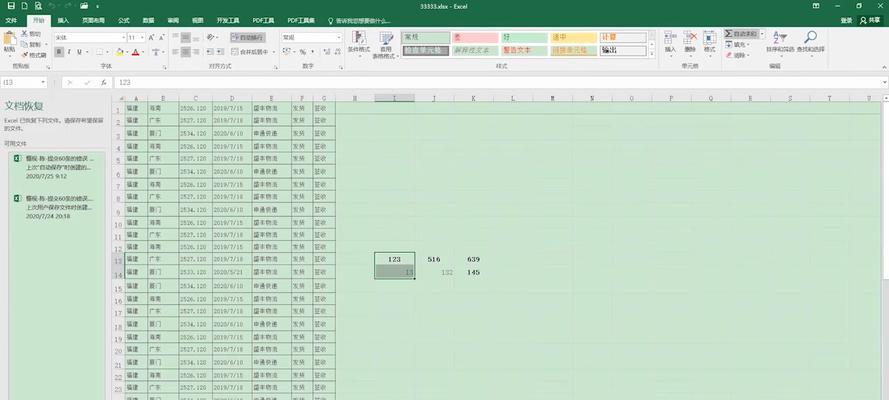Select cell containing 639

click(473, 259)
